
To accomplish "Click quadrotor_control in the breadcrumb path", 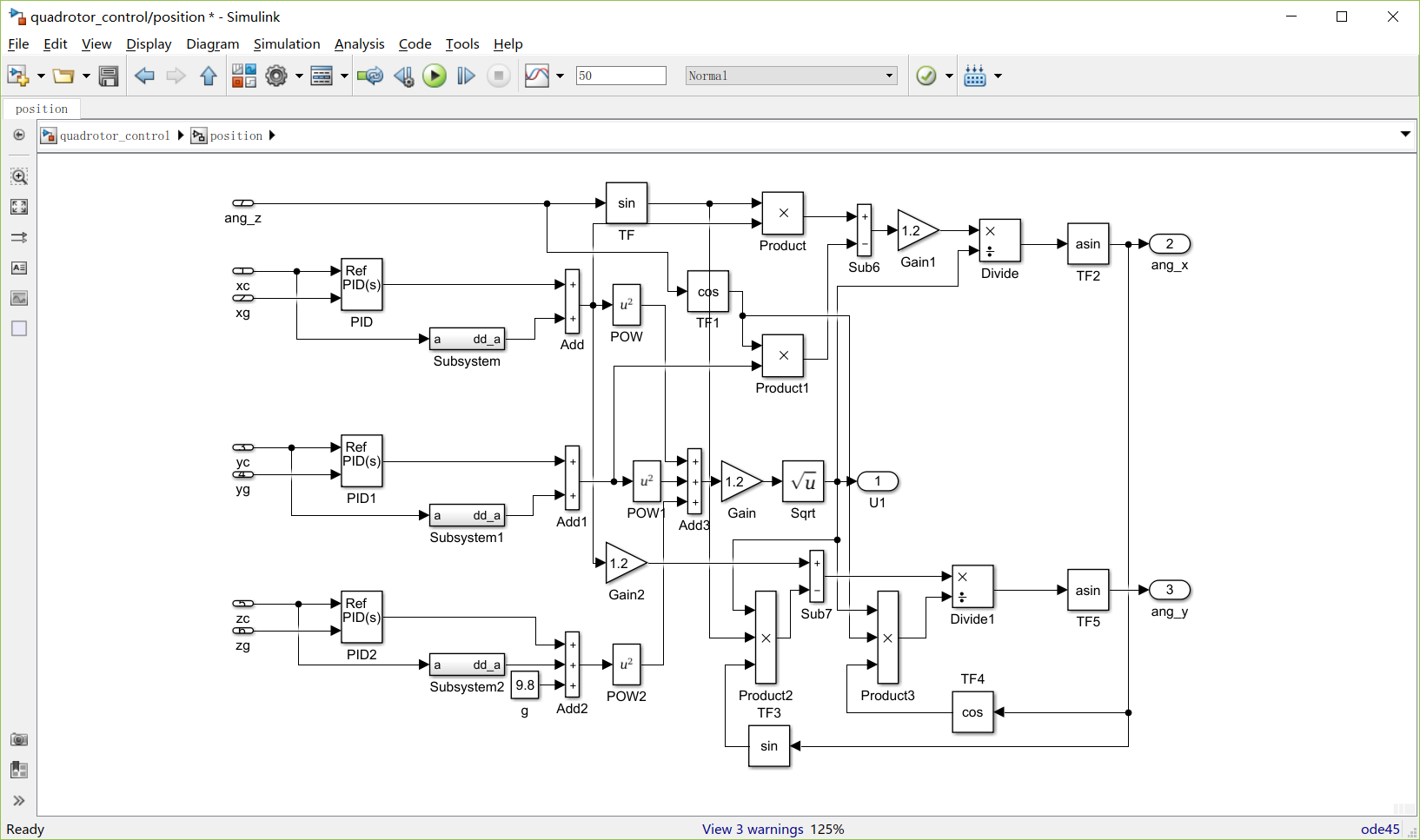I will (115, 136).
